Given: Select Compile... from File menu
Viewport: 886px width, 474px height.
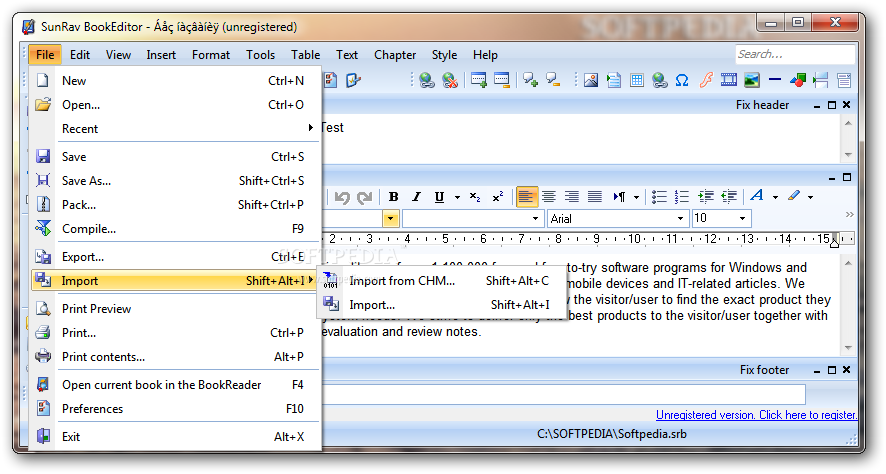Looking at the screenshot, I should coord(177,229).
